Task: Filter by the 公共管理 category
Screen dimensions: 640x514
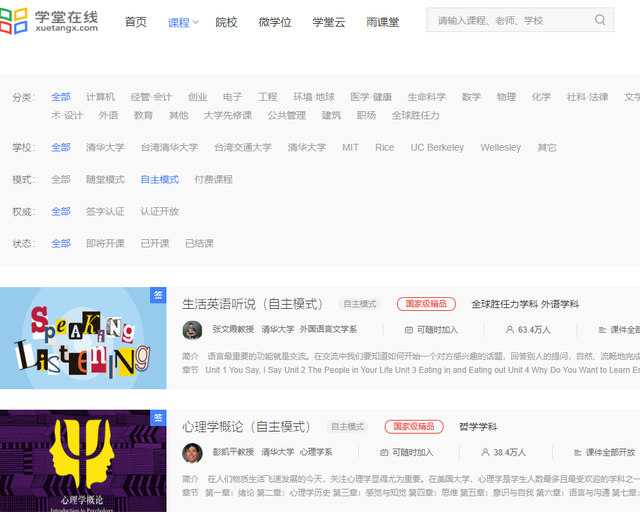Action: coord(287,116)
